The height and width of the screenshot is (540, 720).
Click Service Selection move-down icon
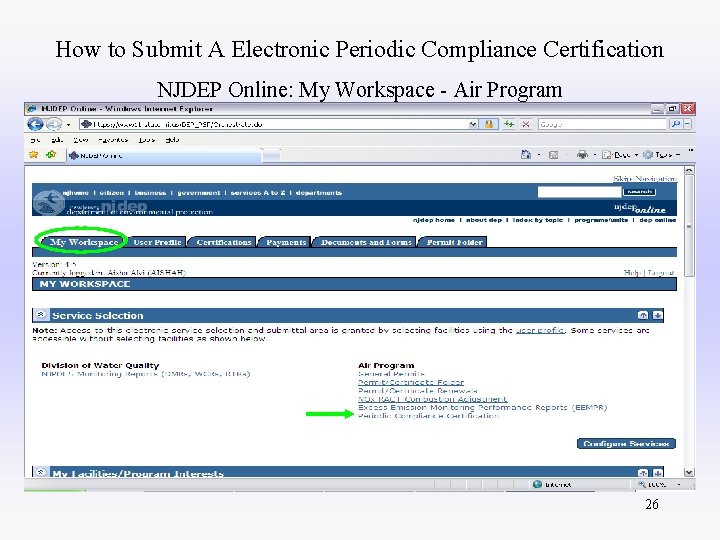[658, 315]
